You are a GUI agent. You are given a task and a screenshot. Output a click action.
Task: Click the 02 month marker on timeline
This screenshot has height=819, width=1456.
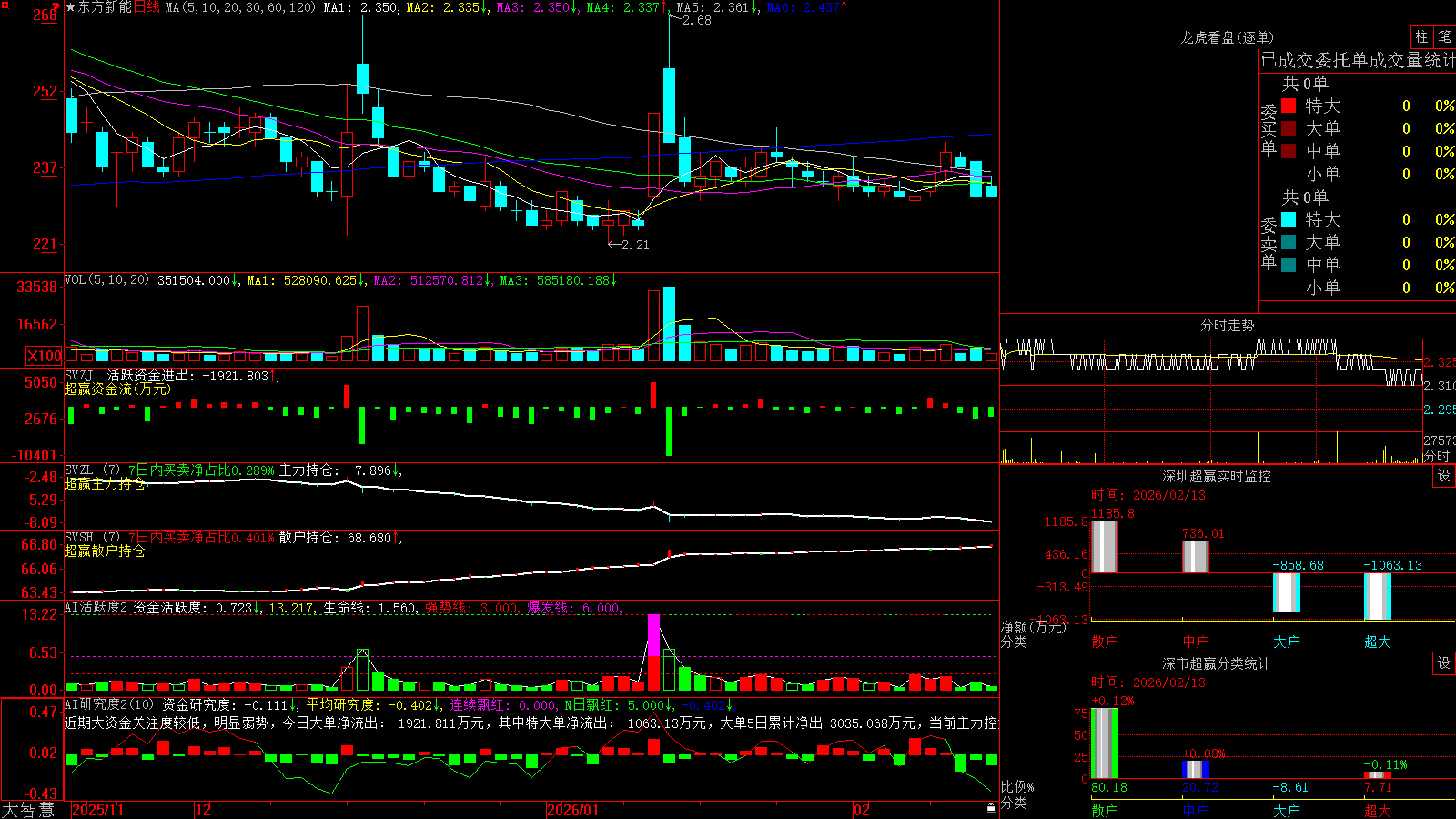(x=862, y=810)
